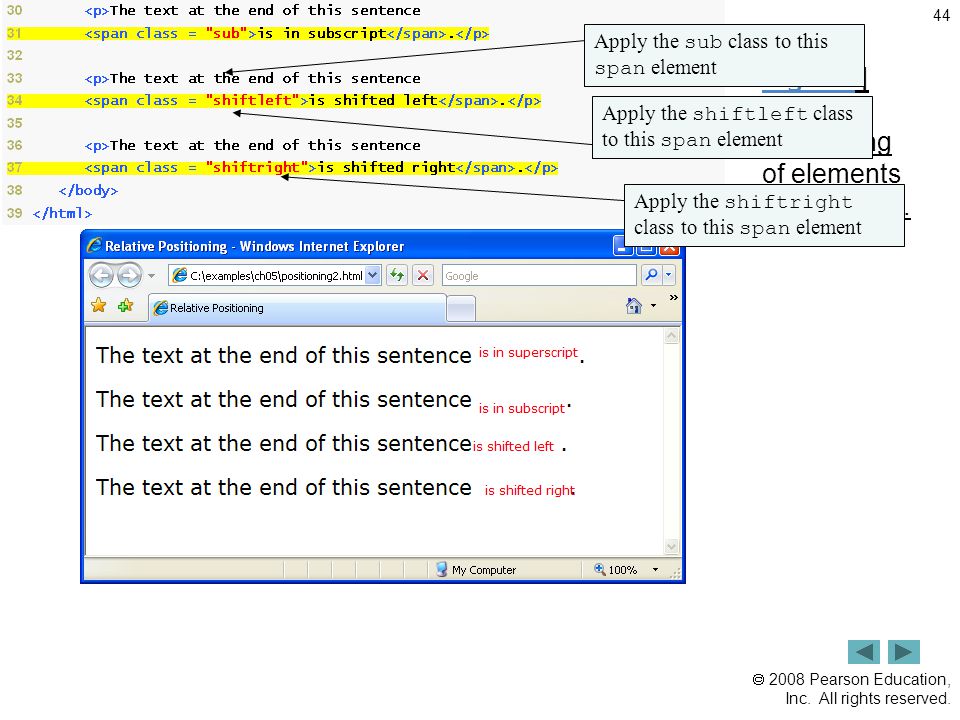
Task: Click the resize grip in the status bar
Action: [x=676, y=573]
